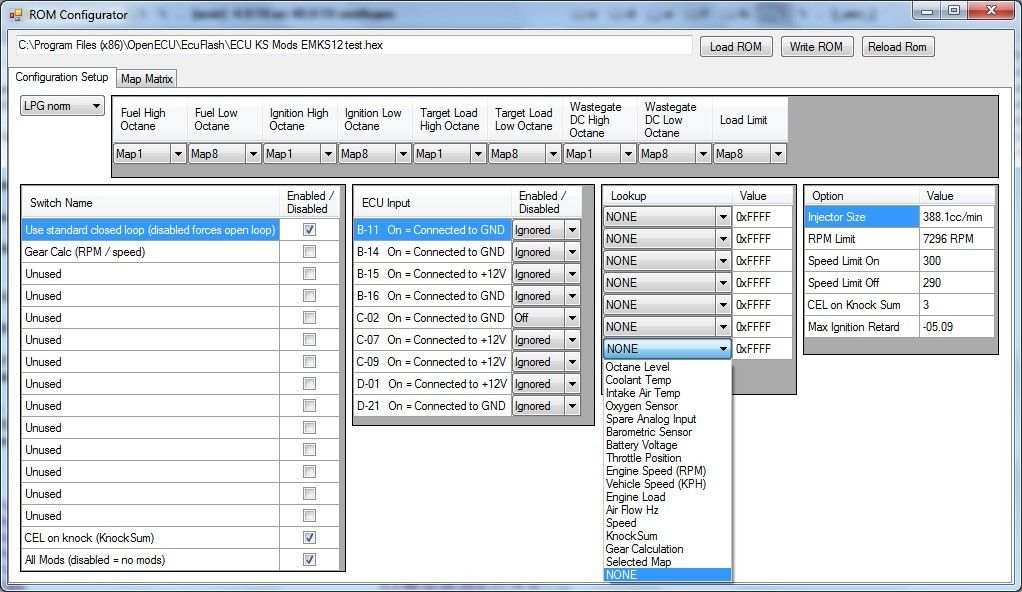Toggle 'Use standard closed loop' checkbox
This screenshot has width=1022, height=592.
click(309, 230)
